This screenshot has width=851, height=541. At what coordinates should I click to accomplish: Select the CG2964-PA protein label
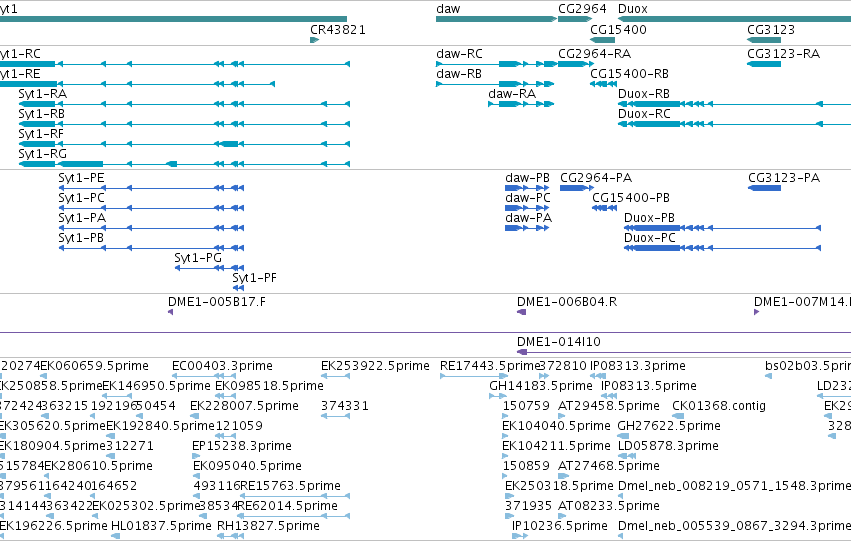pos(596,178)
